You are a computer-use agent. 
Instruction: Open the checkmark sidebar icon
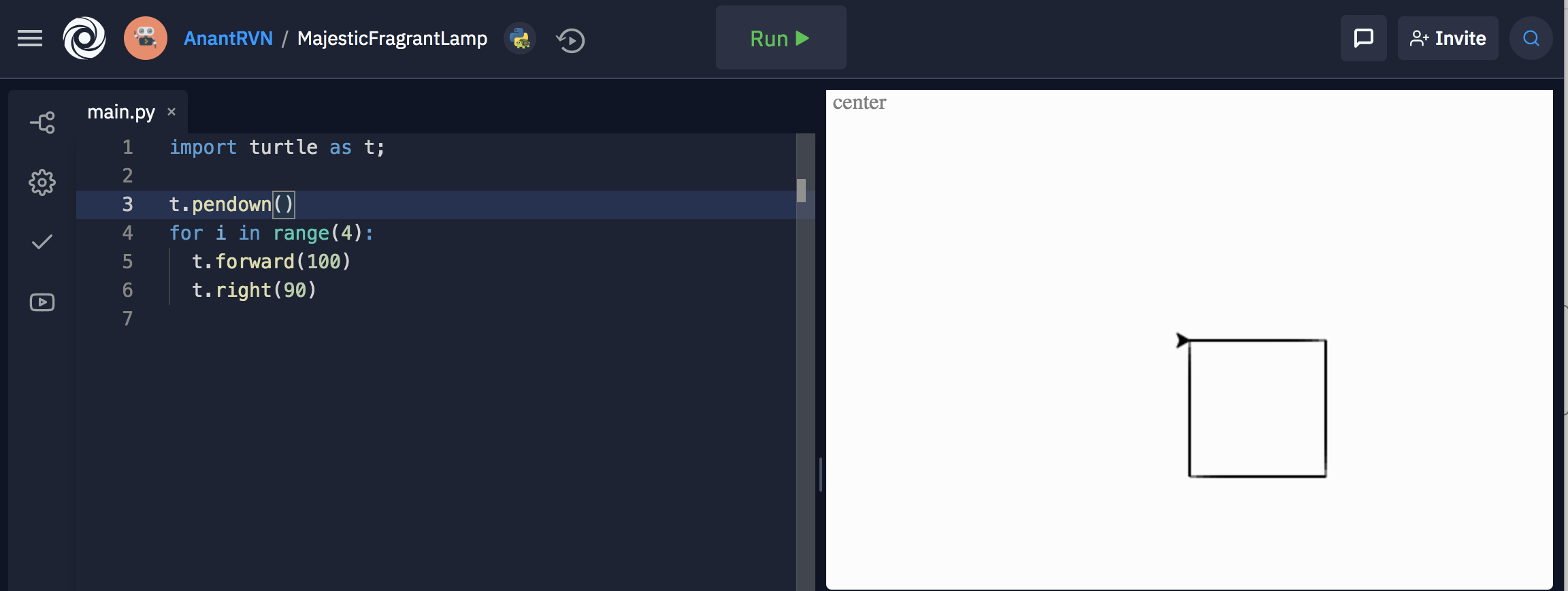42,242
